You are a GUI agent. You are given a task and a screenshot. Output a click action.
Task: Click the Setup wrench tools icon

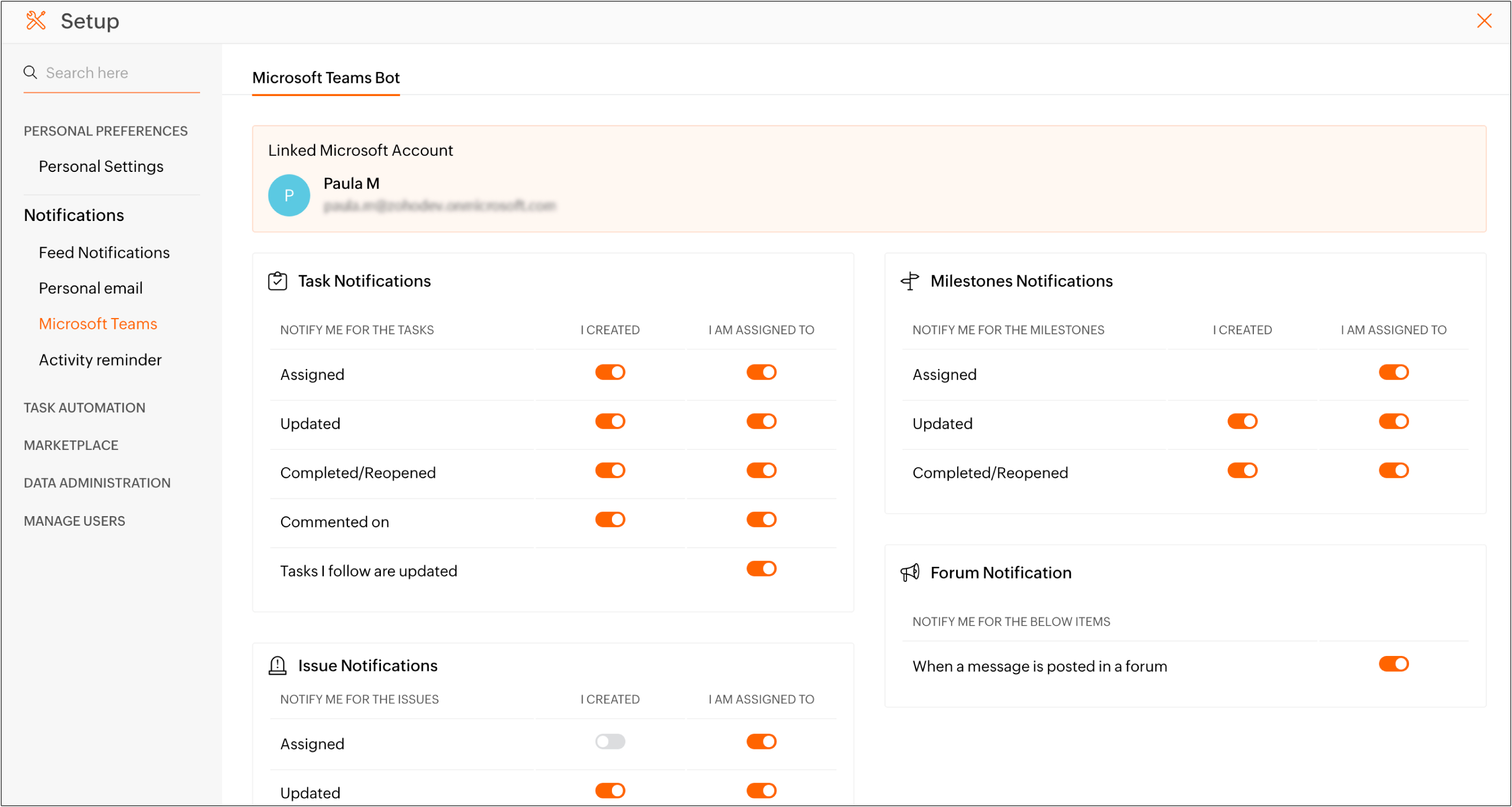click(36, 21)
